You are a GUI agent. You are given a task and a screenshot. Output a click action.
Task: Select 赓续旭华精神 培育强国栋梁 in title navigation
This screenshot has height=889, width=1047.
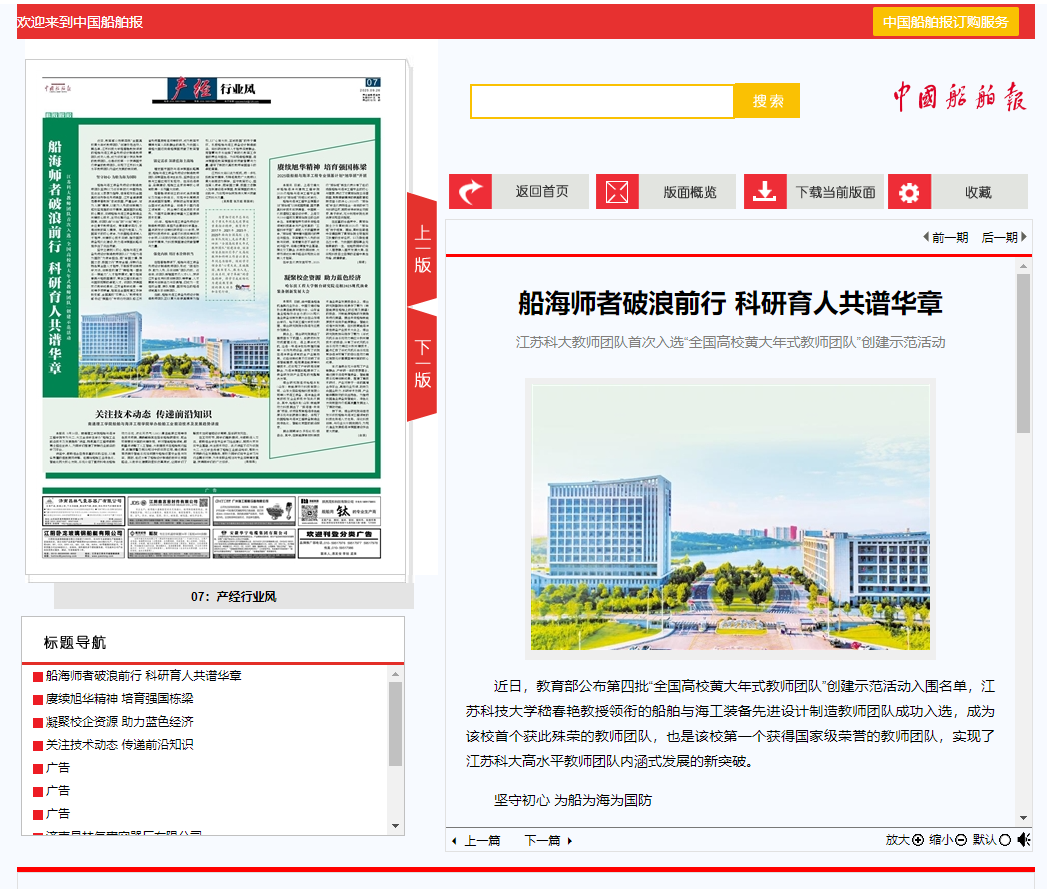(x=119, y=699)
